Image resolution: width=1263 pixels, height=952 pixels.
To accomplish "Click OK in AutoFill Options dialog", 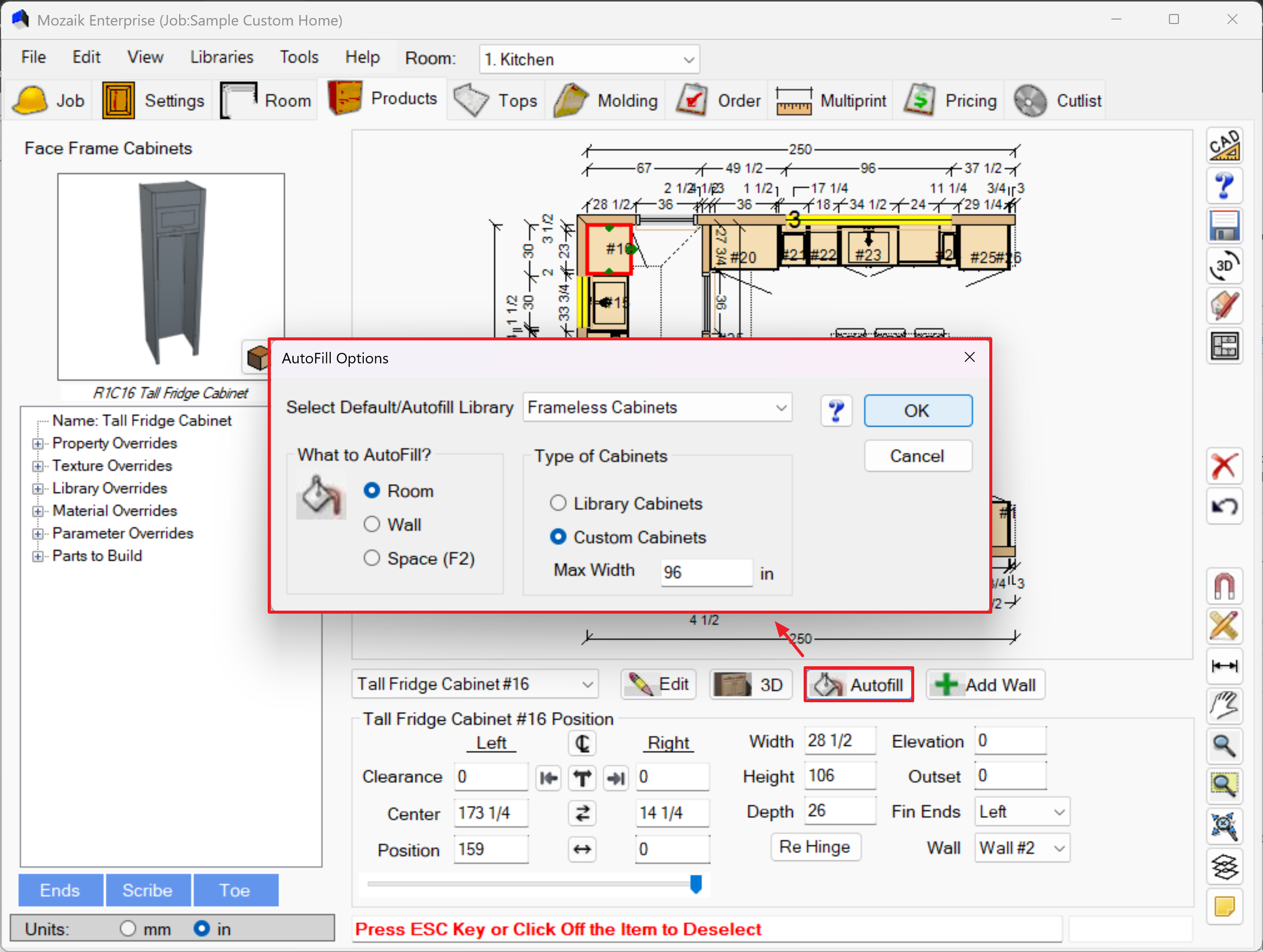I will (x=917, y=410).
